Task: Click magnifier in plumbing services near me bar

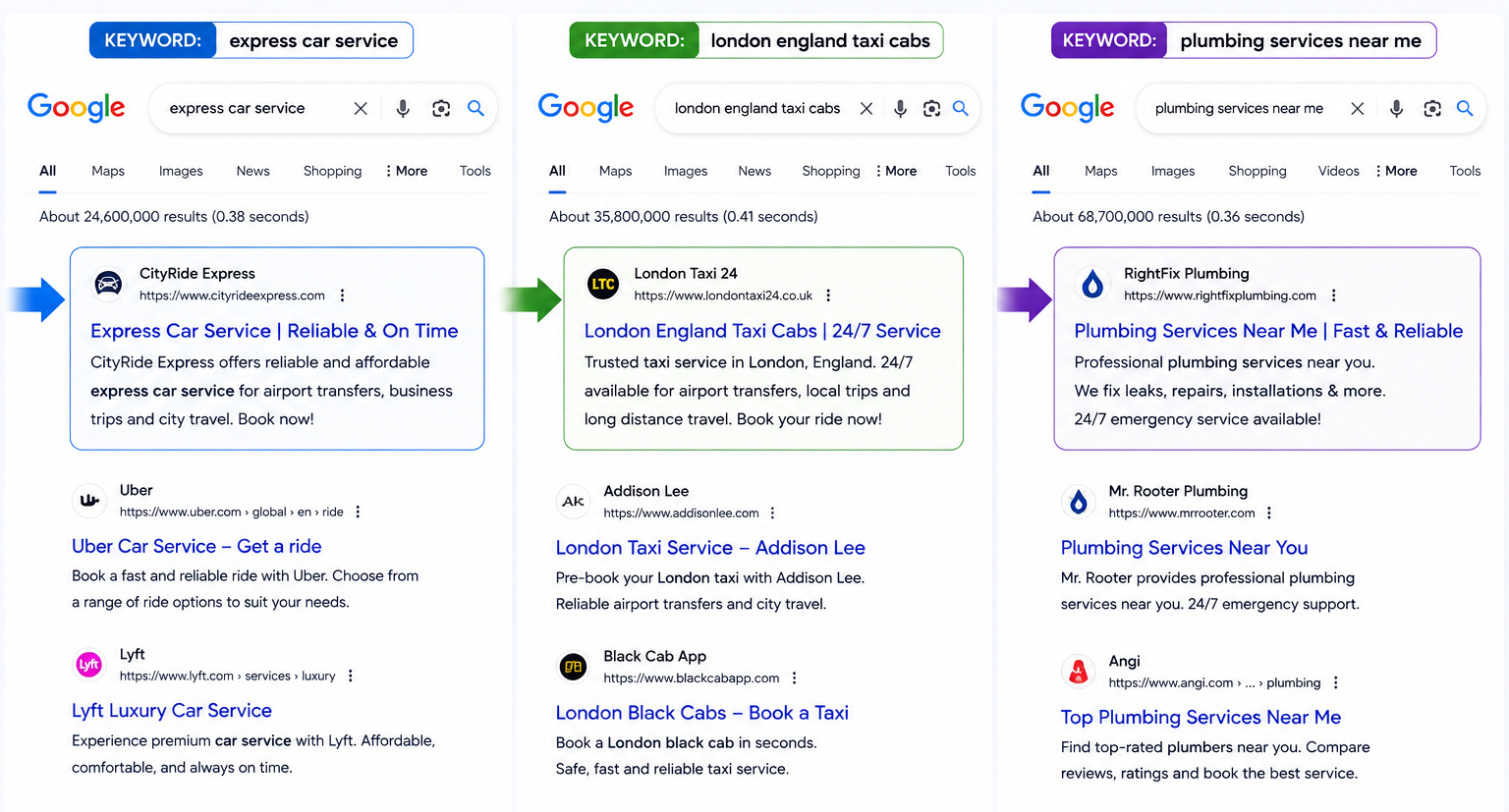Action: pyautogui.click(x=1465, y=108)
